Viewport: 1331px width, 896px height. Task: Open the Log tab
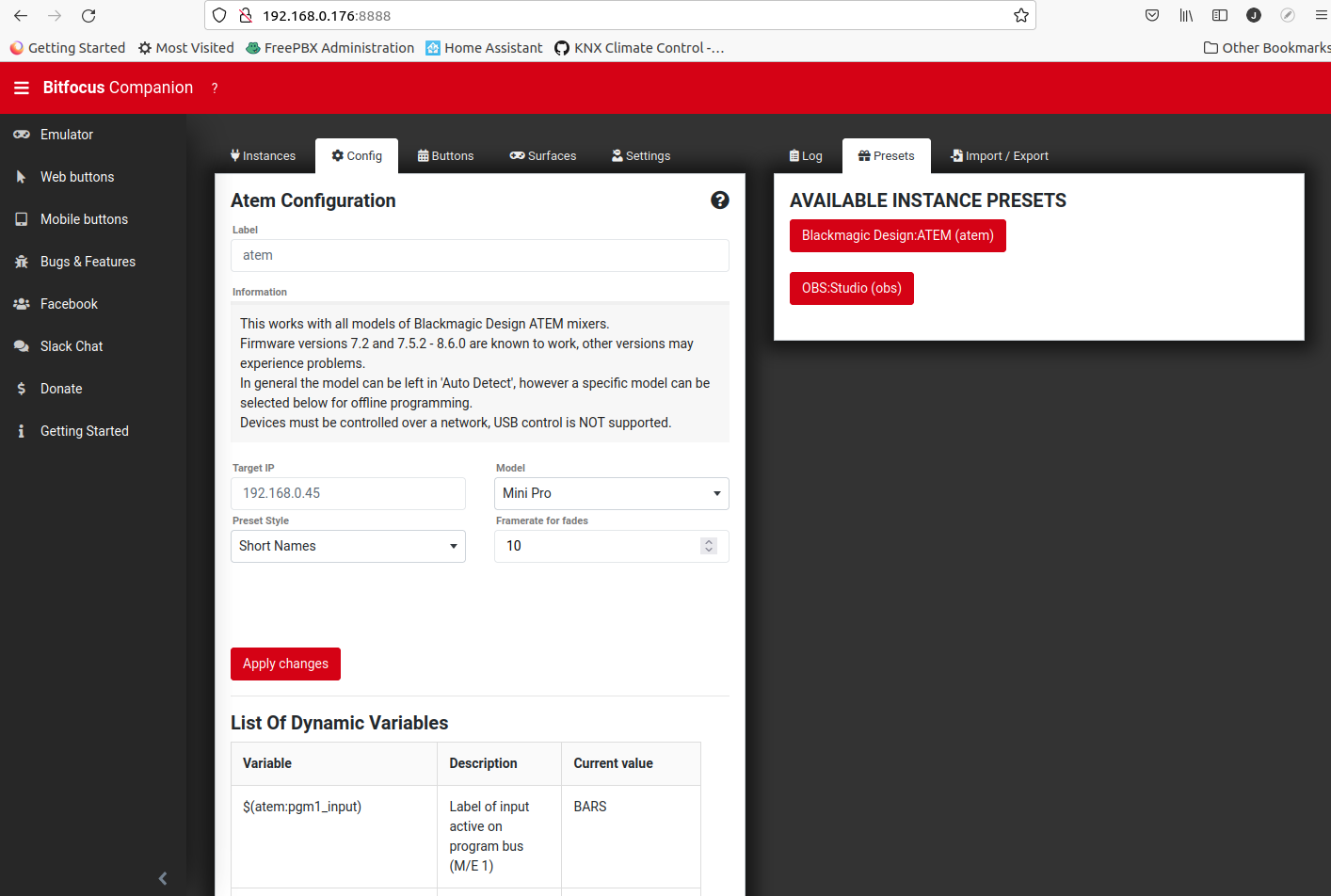point(806,156)
